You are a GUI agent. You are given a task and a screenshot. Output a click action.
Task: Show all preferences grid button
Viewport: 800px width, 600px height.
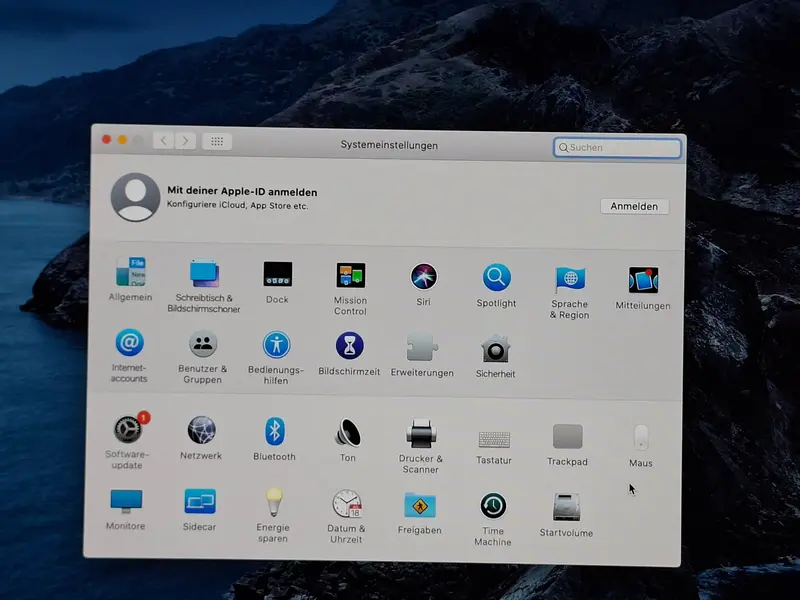click(x=217, y=141)
